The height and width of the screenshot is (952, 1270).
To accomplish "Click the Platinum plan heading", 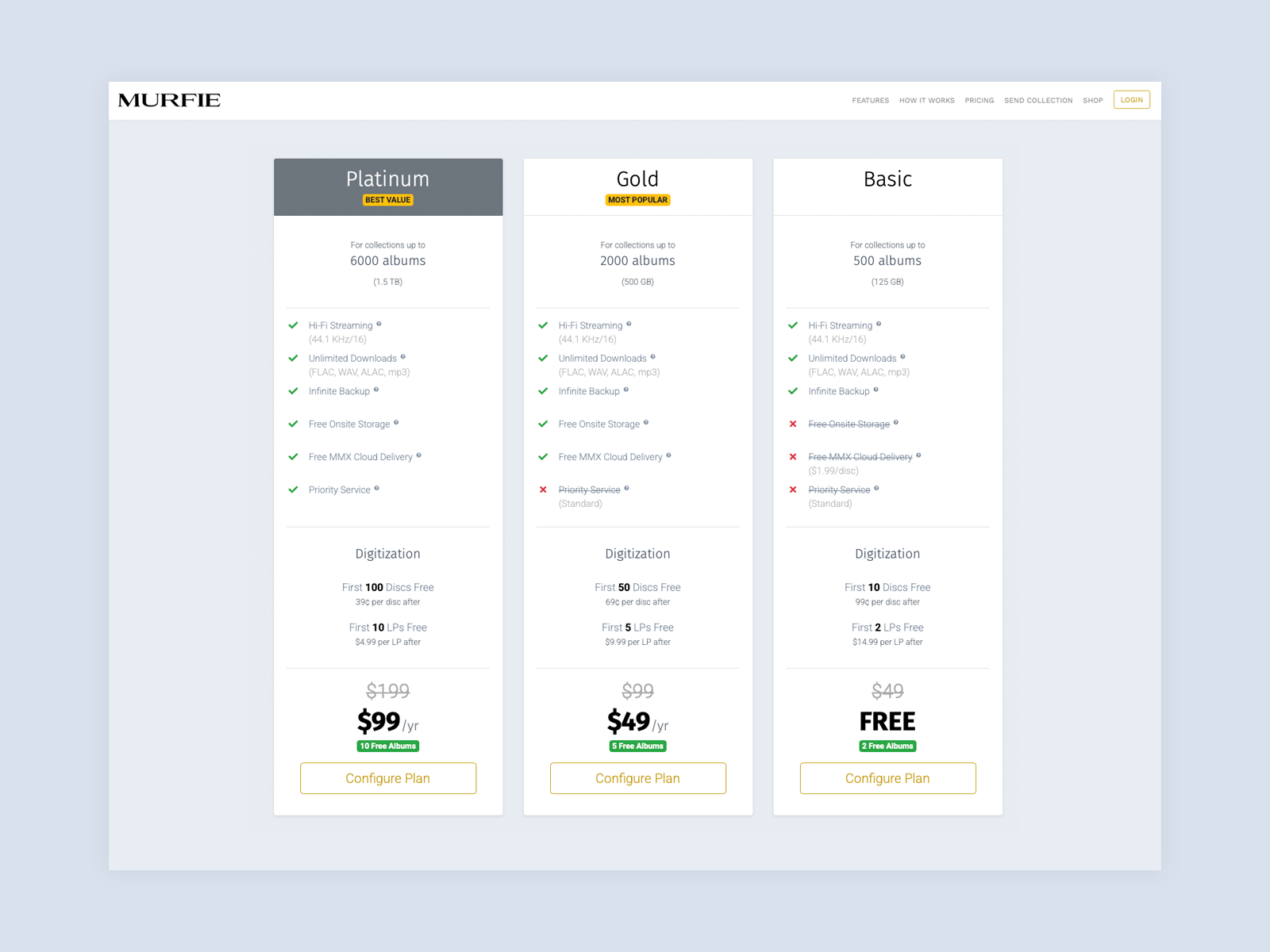I will pyautogui.click(x=388, y=179).
